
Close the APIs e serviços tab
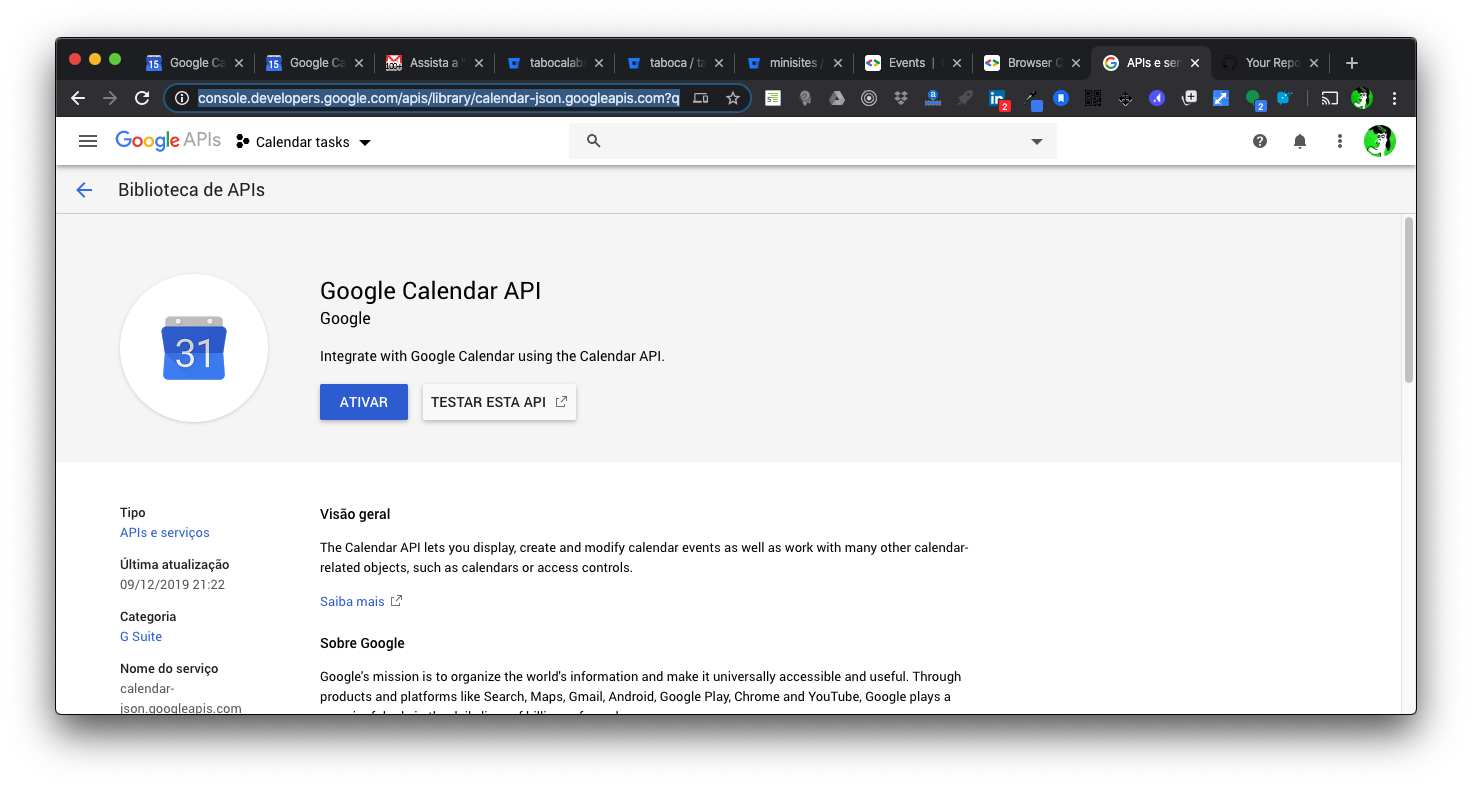(x=1196, y=63)
